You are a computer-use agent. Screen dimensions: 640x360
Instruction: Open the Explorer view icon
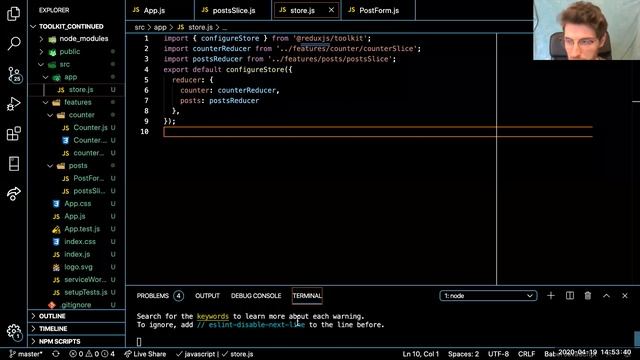point(13,13)
